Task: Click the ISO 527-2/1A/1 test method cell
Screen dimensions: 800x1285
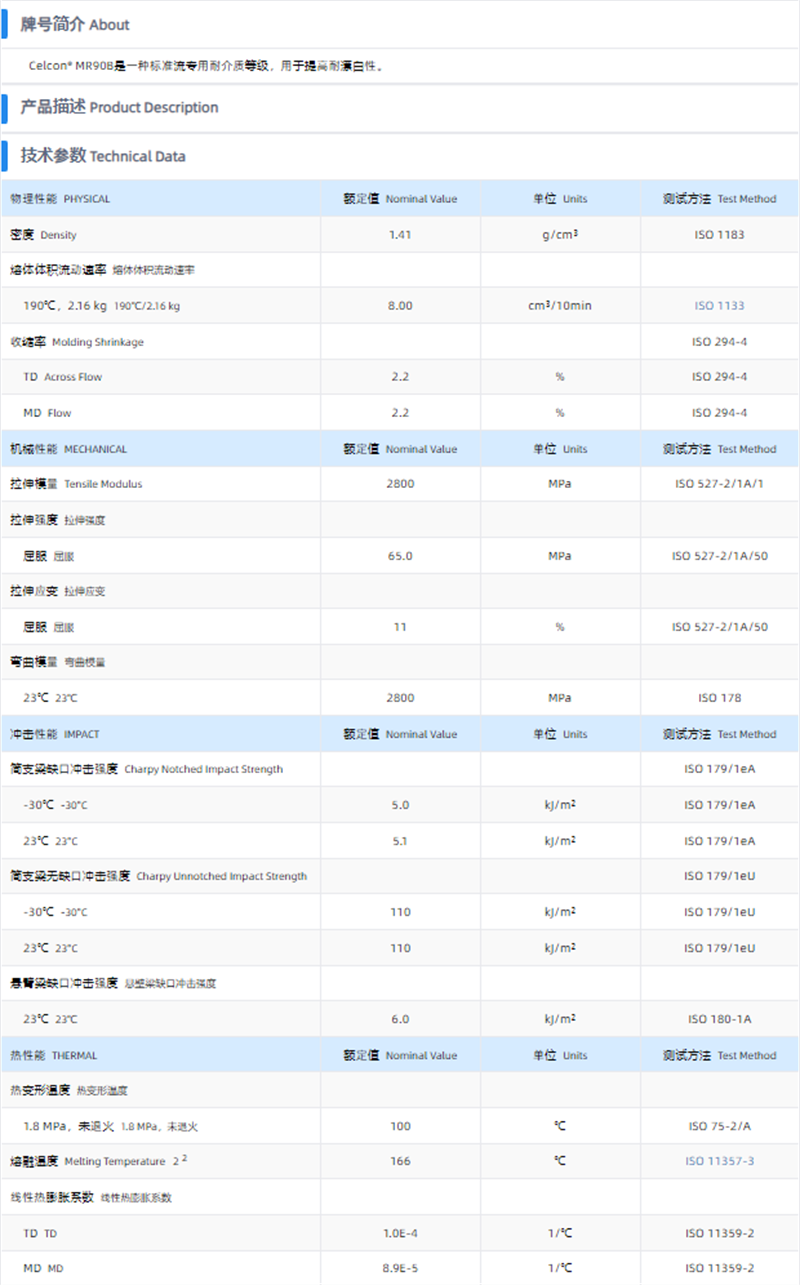Action: [719, 484]
